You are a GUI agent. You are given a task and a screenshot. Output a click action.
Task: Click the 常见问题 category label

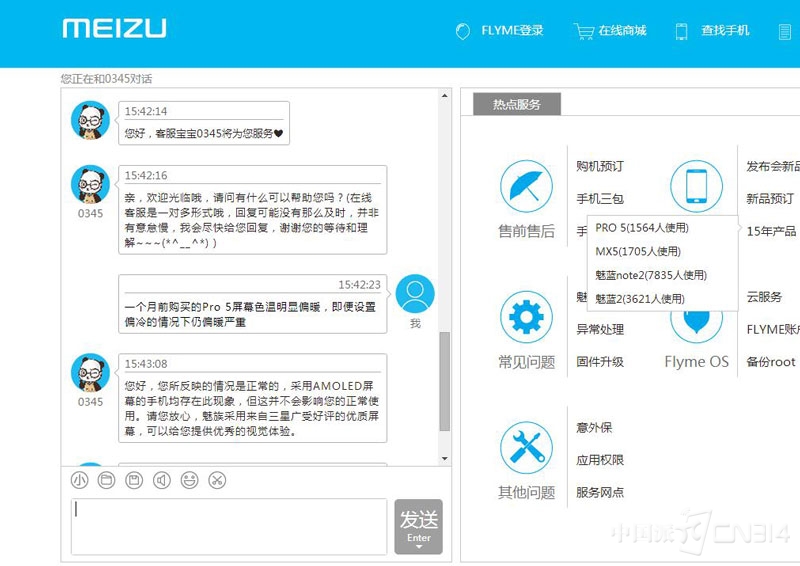526,362
